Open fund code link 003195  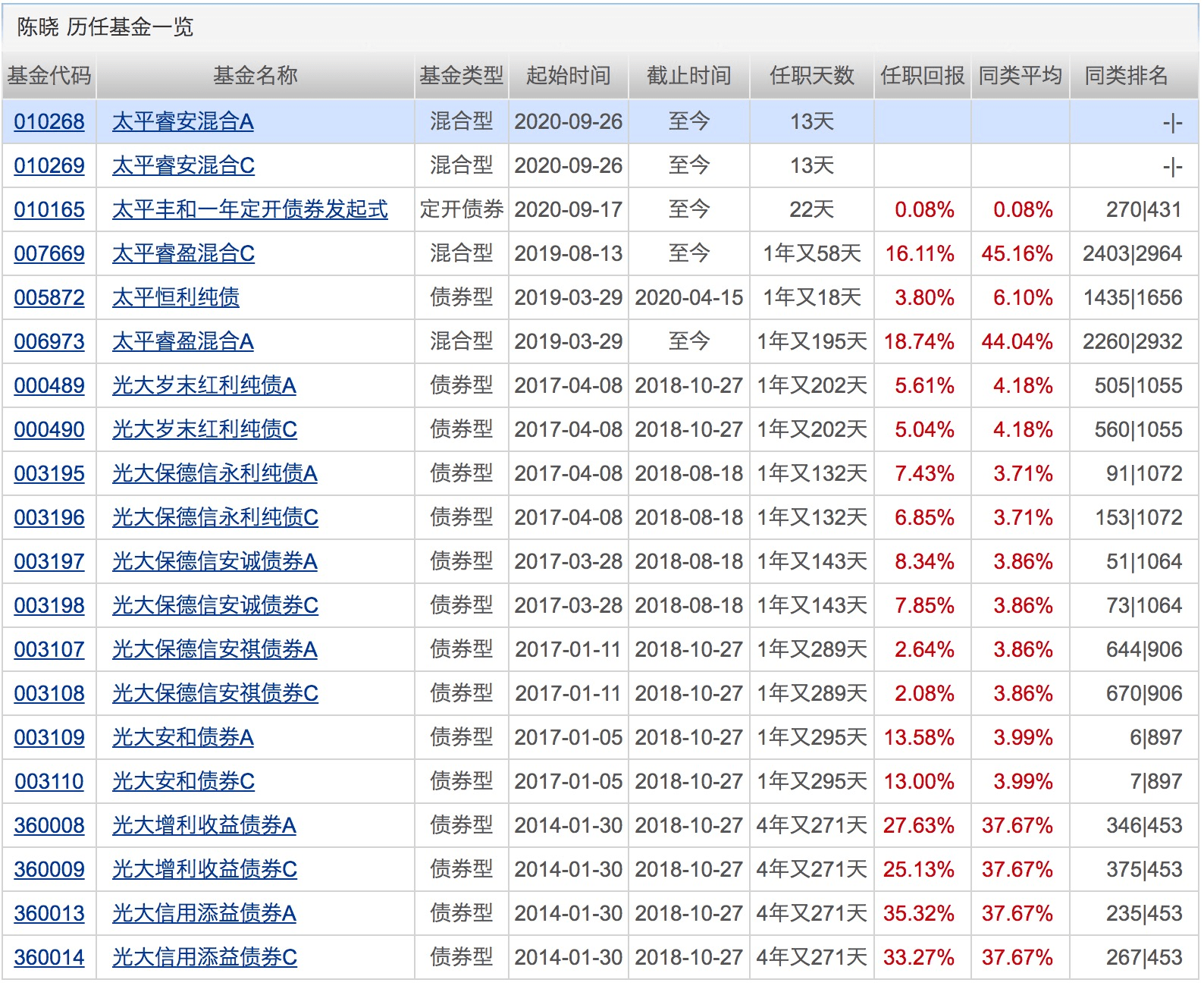(x=49, y=473)
